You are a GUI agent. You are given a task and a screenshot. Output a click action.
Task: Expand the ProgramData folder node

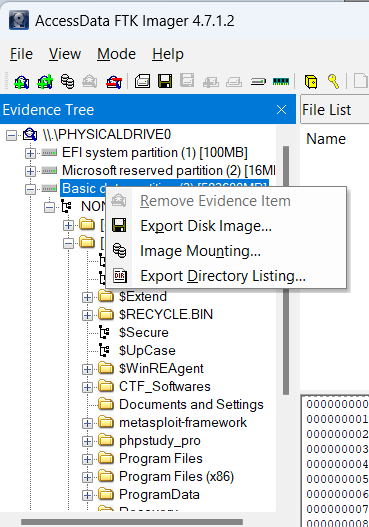point(87,495)
